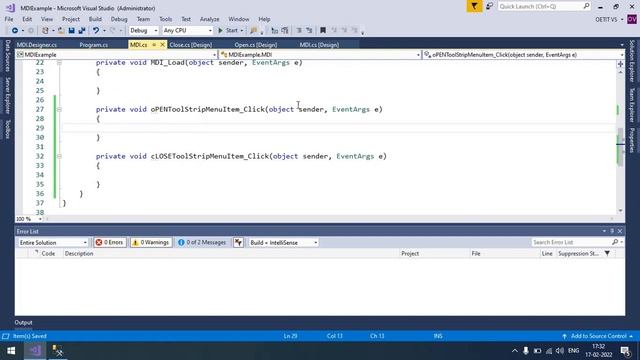Switch to the Open.cs [Design] tab
Screen dimensions: 640x360
pos(256,45)
